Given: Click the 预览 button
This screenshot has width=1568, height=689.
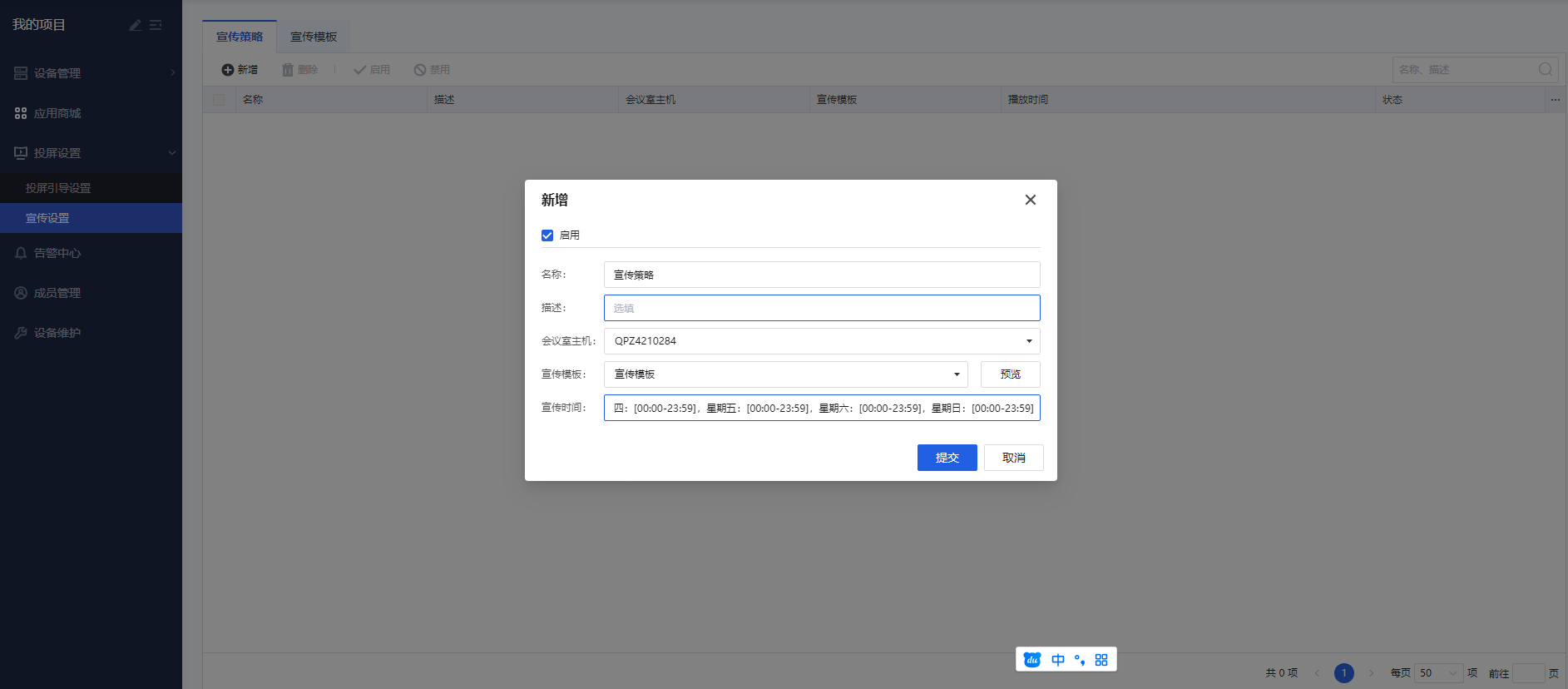Looking at the screenshot, I should [x=1010, y=374].
